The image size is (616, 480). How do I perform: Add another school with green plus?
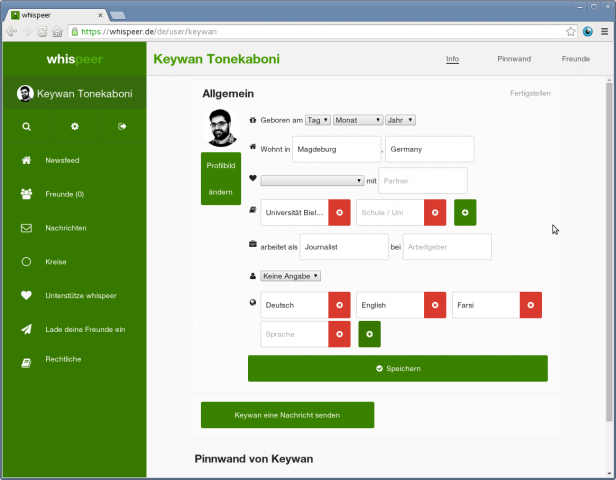(x=465, y=212)
